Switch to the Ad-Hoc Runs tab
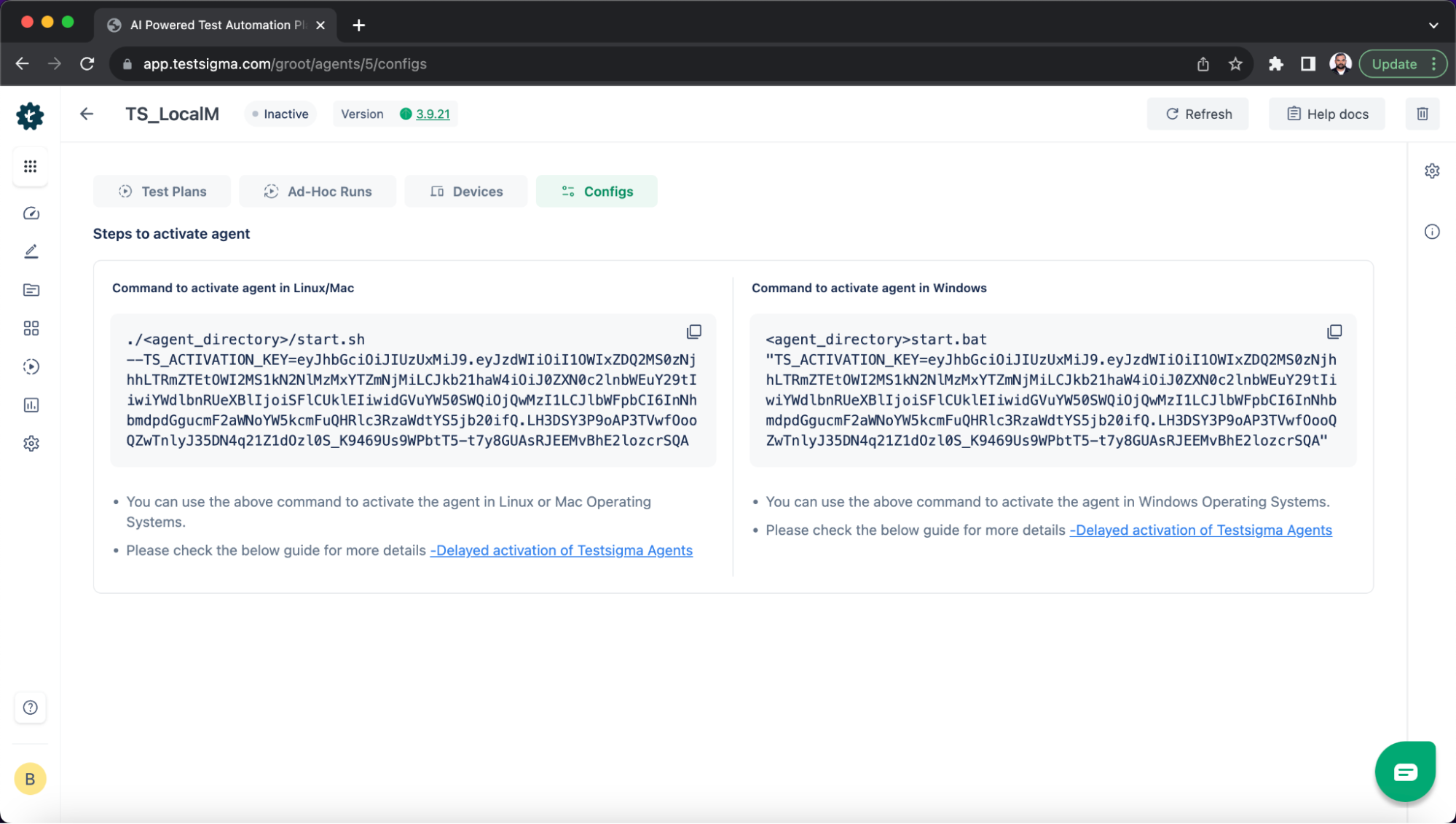This screenshot has width=1456, height=824. coord(318,192)
